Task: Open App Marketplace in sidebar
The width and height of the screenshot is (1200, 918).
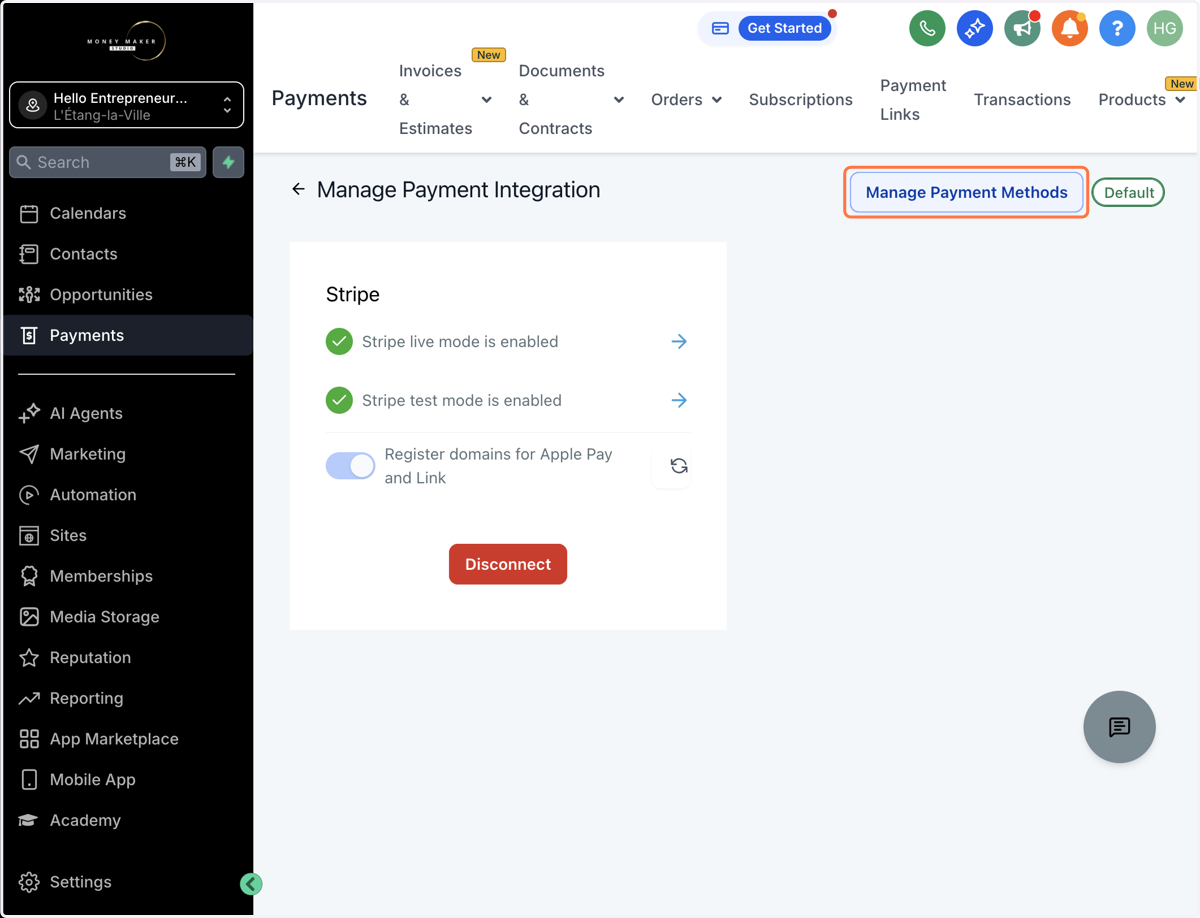Action: click(x=127, y=739)
